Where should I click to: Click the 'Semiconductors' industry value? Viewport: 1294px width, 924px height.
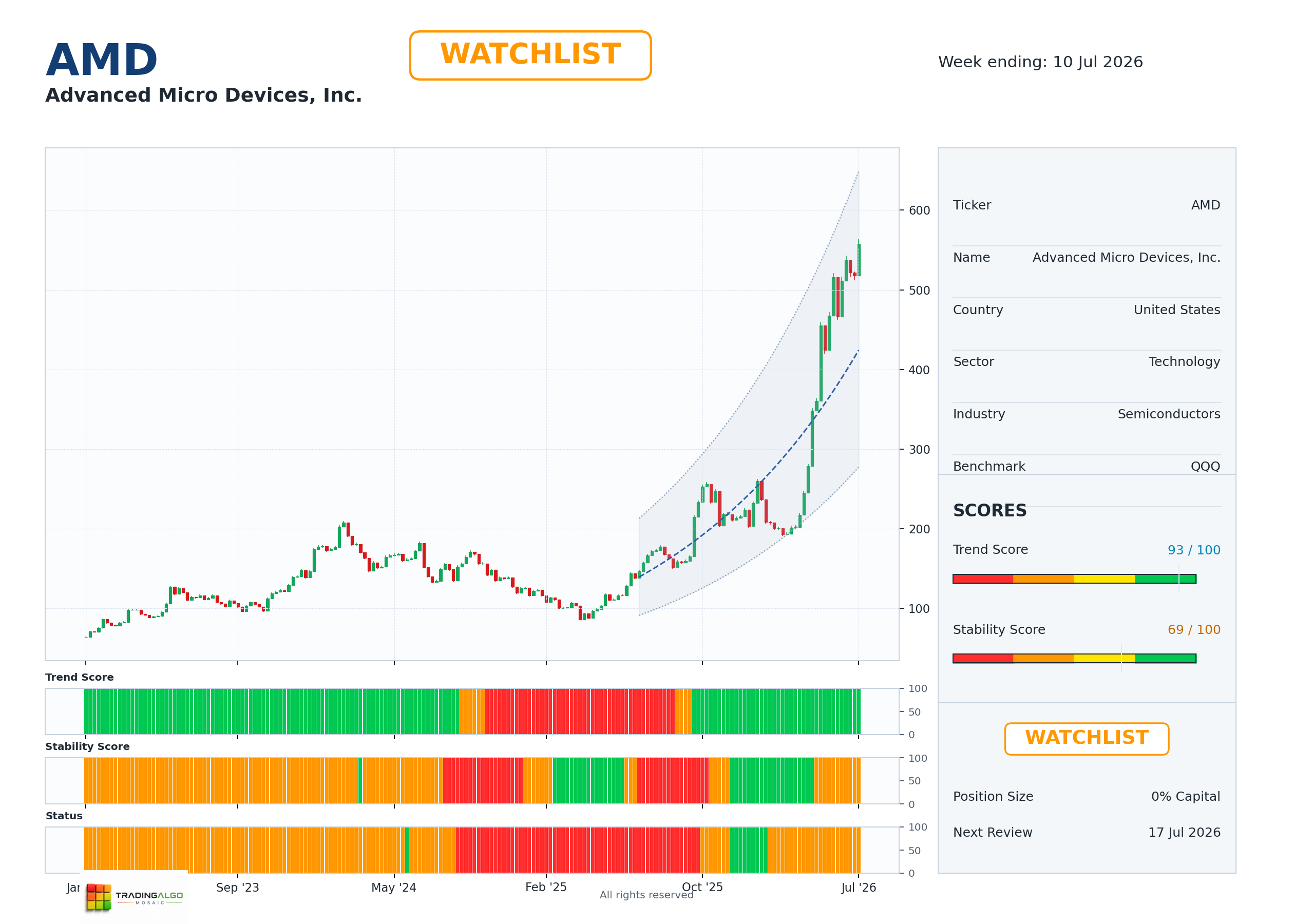tap(1169, 414)
